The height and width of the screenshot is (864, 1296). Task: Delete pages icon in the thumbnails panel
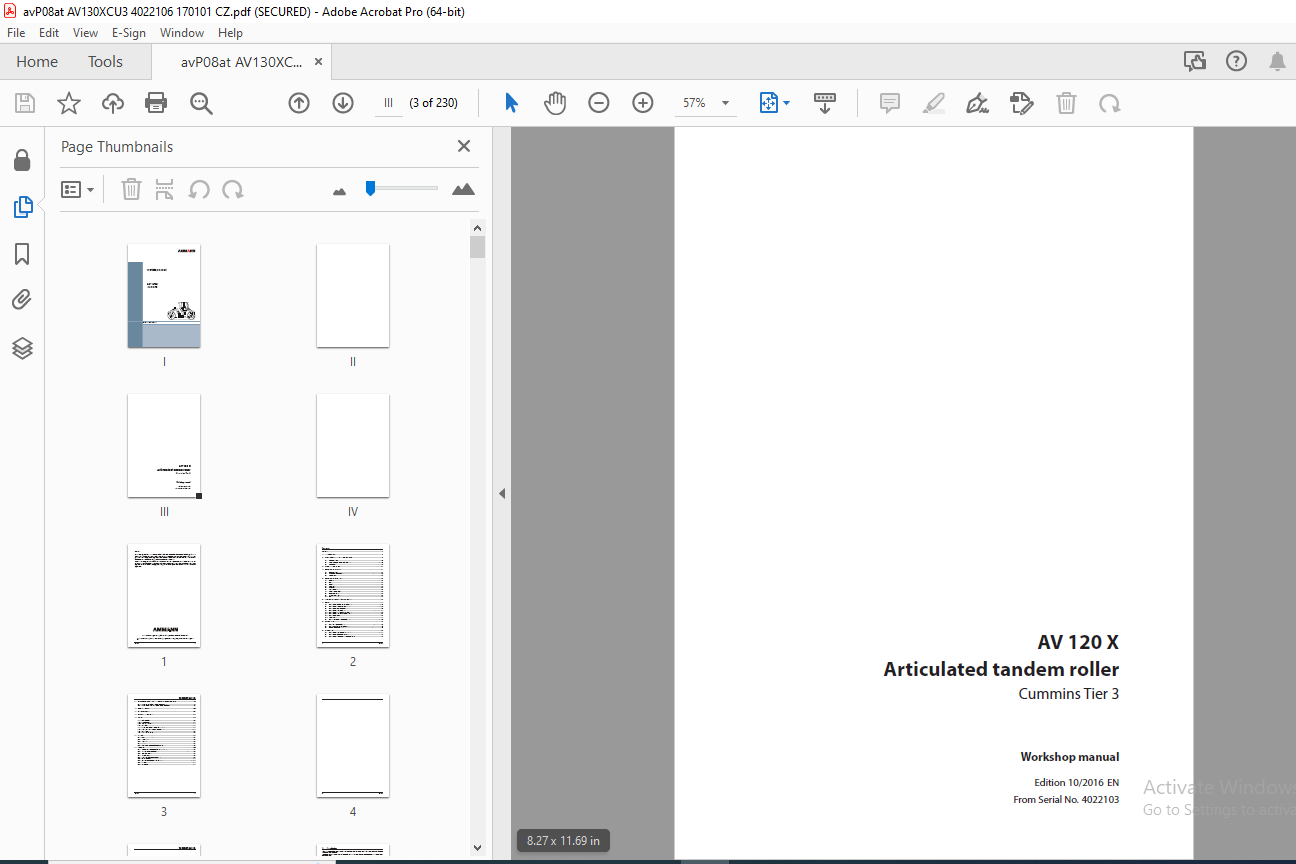pyautogui.click(x=131, y=189)
